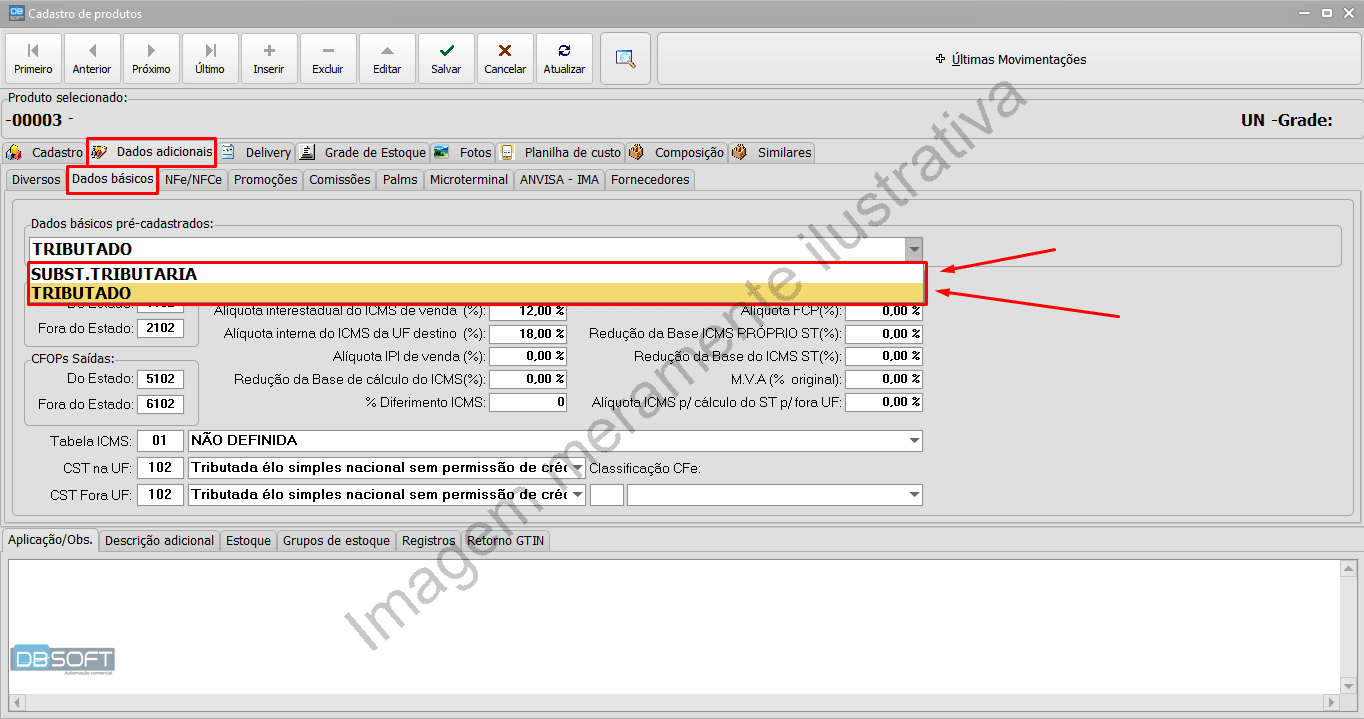This screenshot has height=719, width=1364.
Task: Refresh data with the Atualizar button
Action: coord(564,59)
